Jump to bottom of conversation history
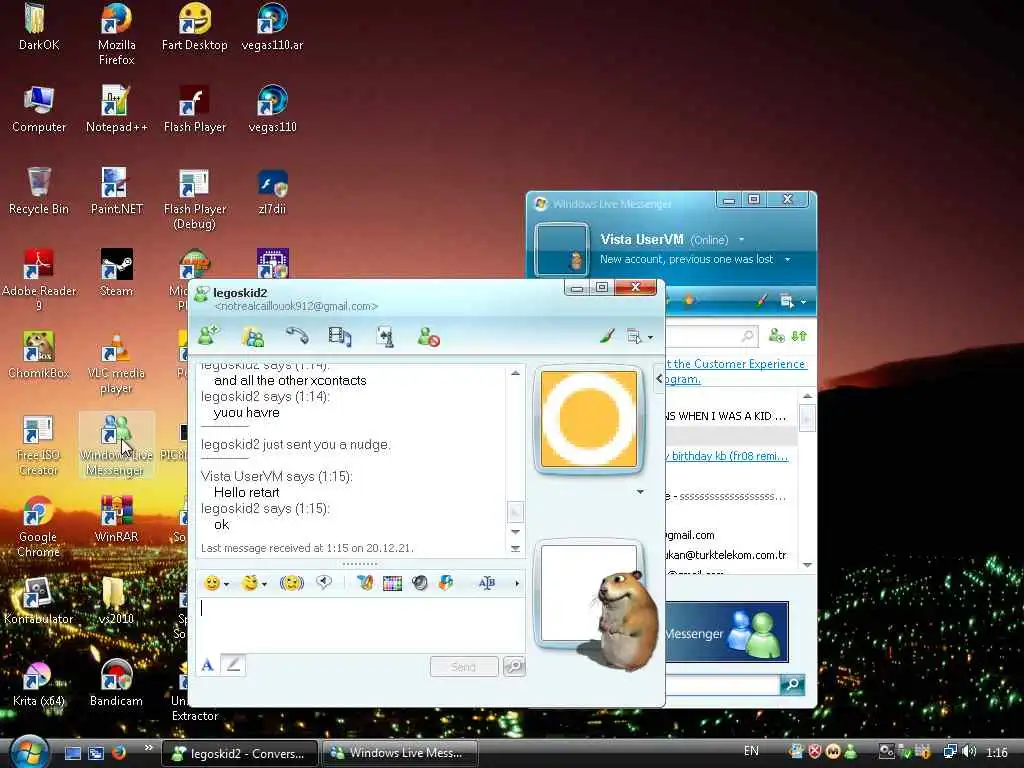1024x768 pixels. click(x=515, y=549)
